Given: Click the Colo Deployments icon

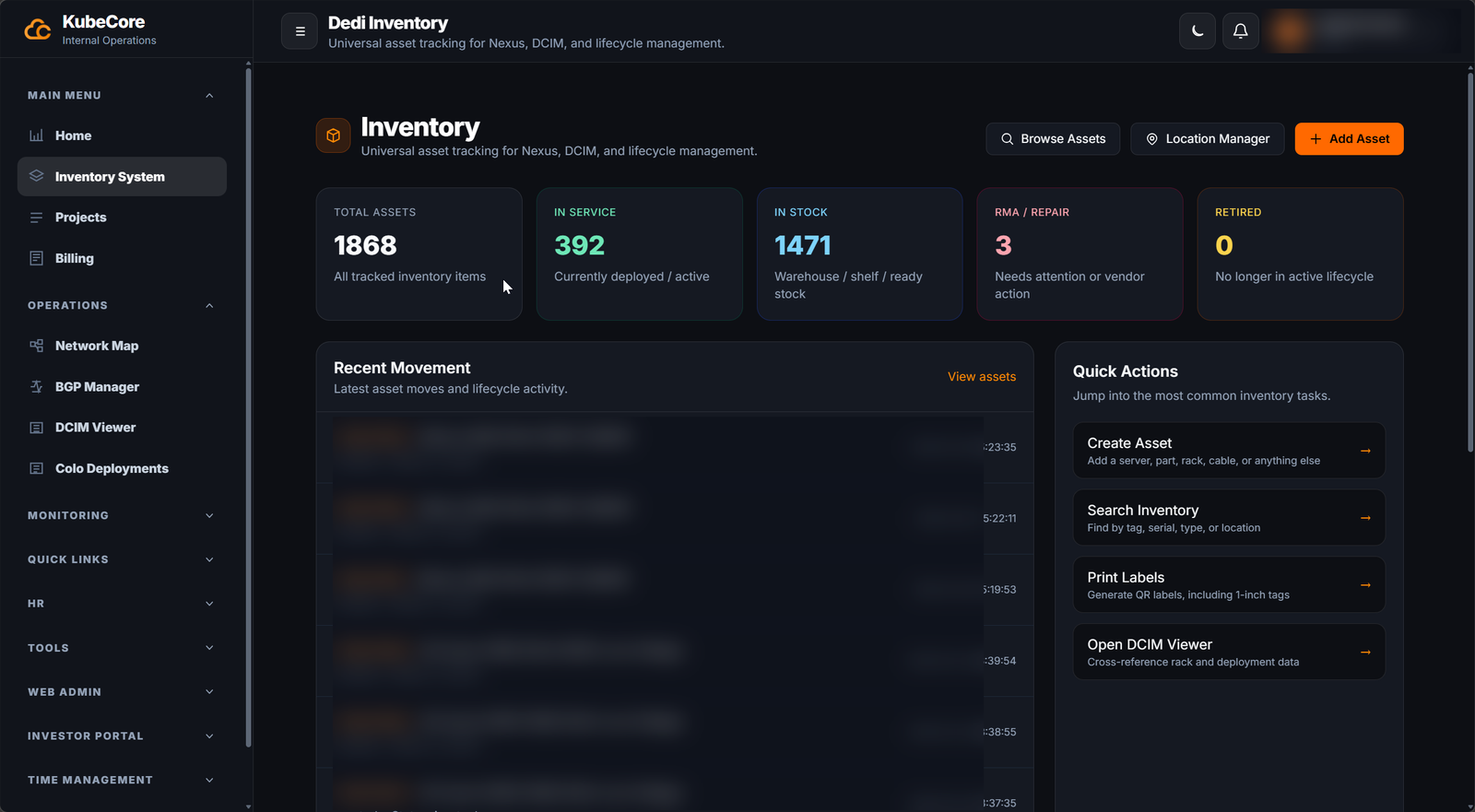Looking at the screenshot, I should click(x=37, y=468).
